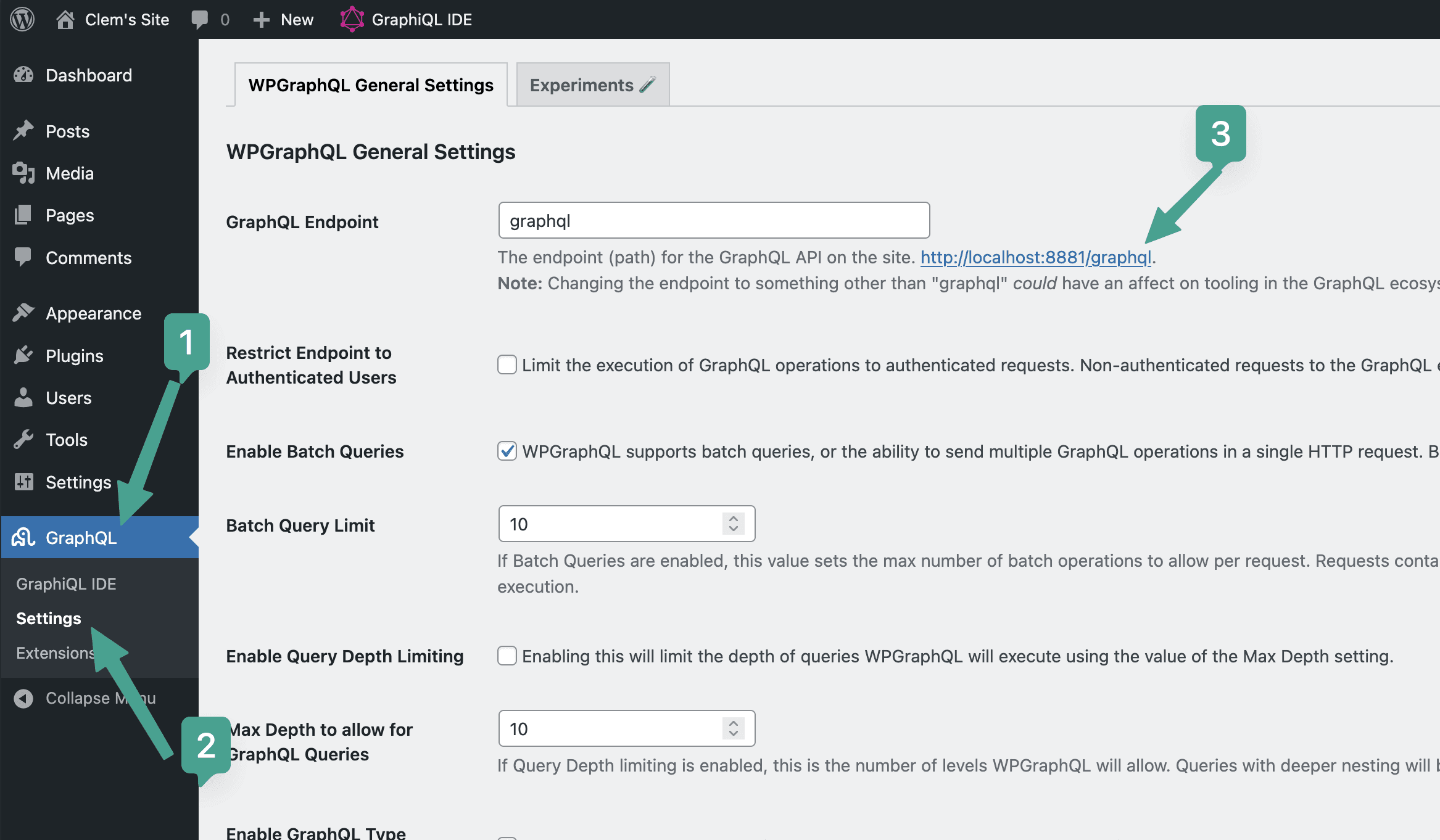Uncheck Enable Batch Queries checkbox
The height and width of the screenshot is (840, 1440).
pos(507,451)
